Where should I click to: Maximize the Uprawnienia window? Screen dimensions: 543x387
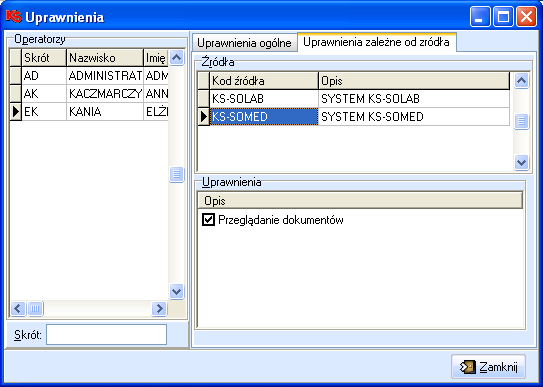click(x=504, y=17)
